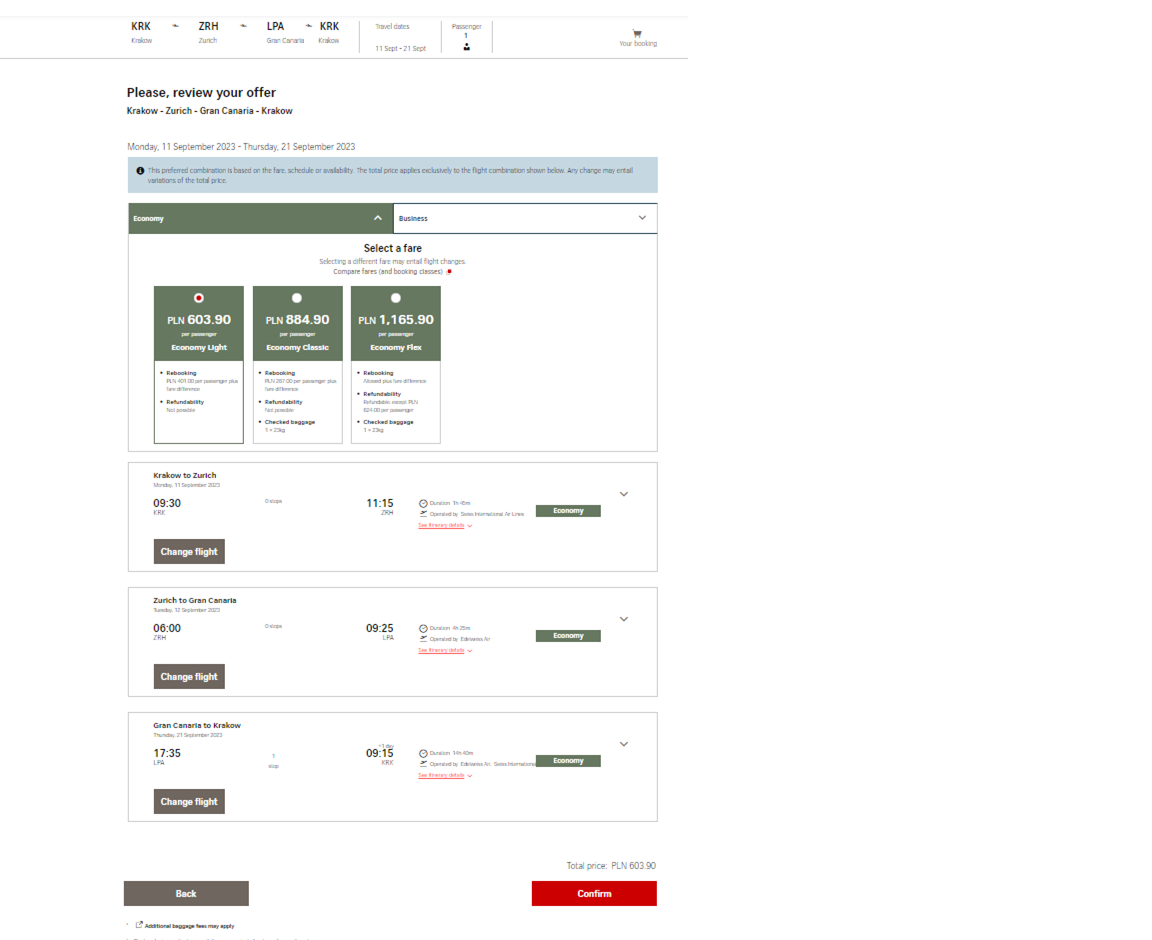1152x940 pixels.
Task: Click the PLN 884.90 Economy Classic price
Action: coord(298,320)
